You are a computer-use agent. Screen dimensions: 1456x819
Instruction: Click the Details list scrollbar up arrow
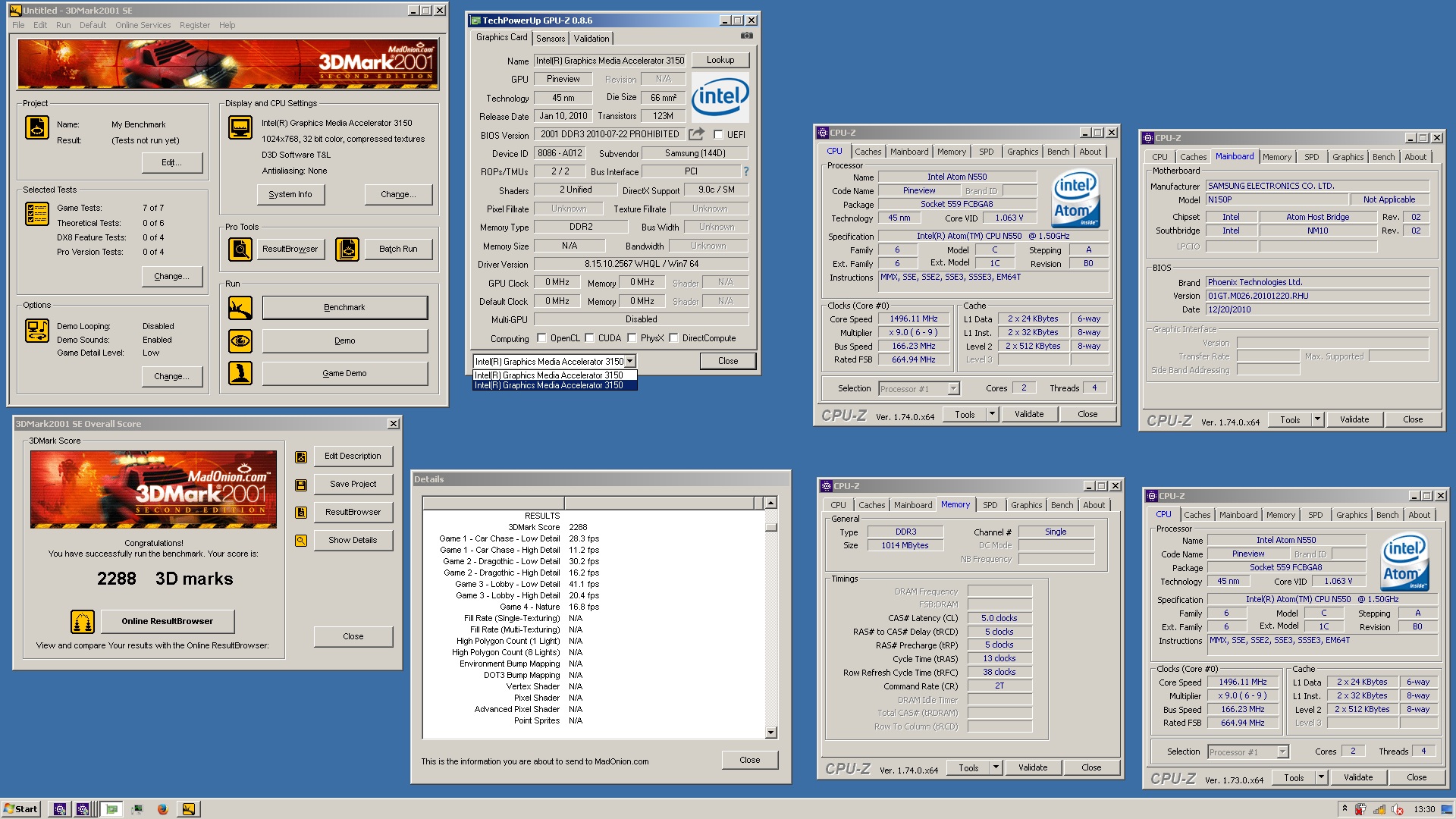(x=771, y=503)
